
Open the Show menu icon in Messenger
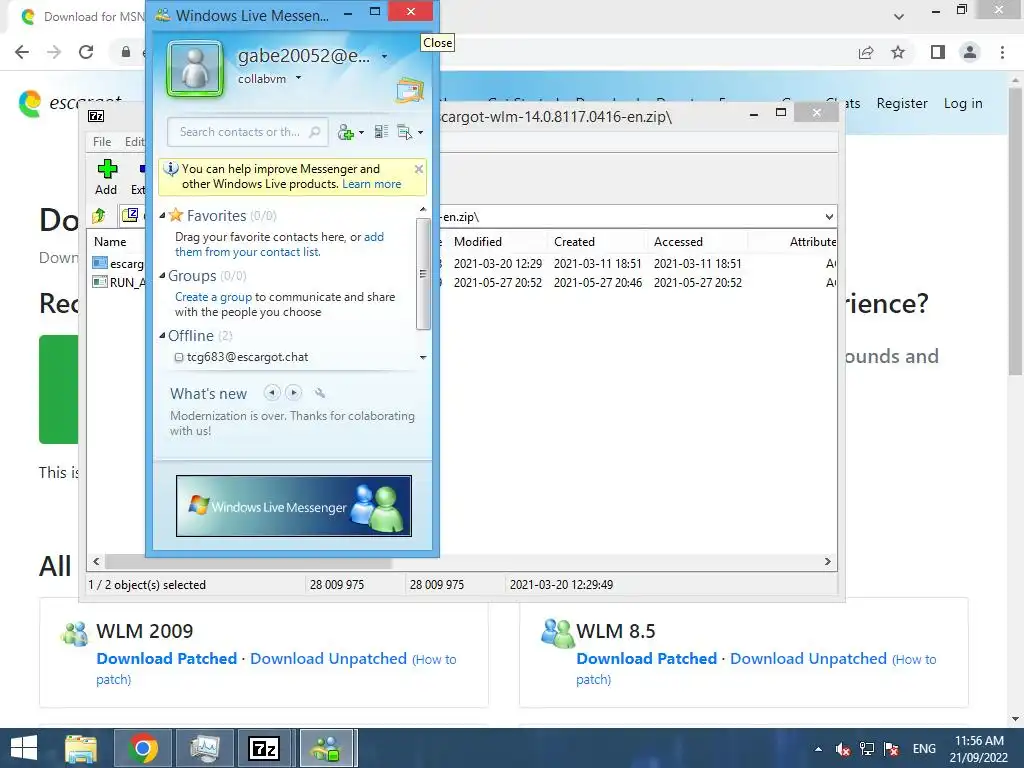click(405, 133)
